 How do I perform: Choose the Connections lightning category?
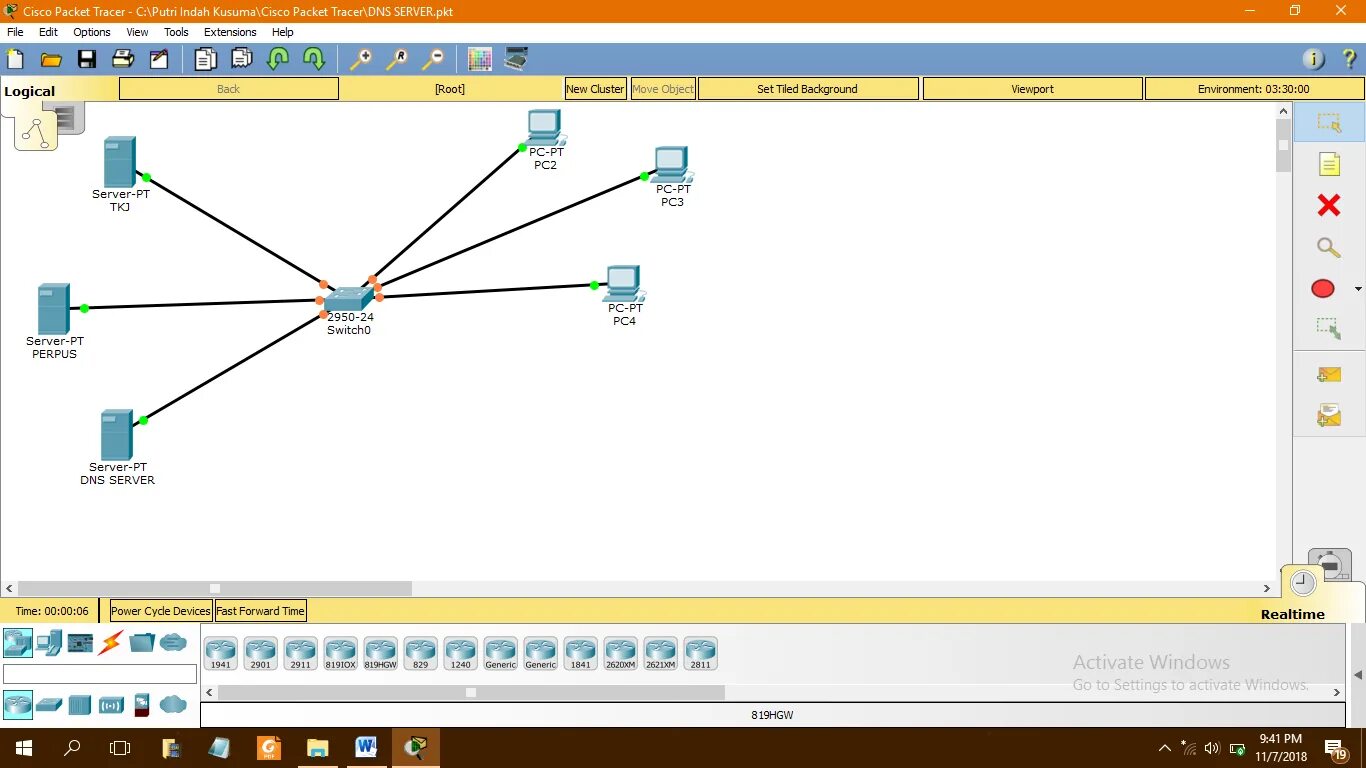point(111,642)
